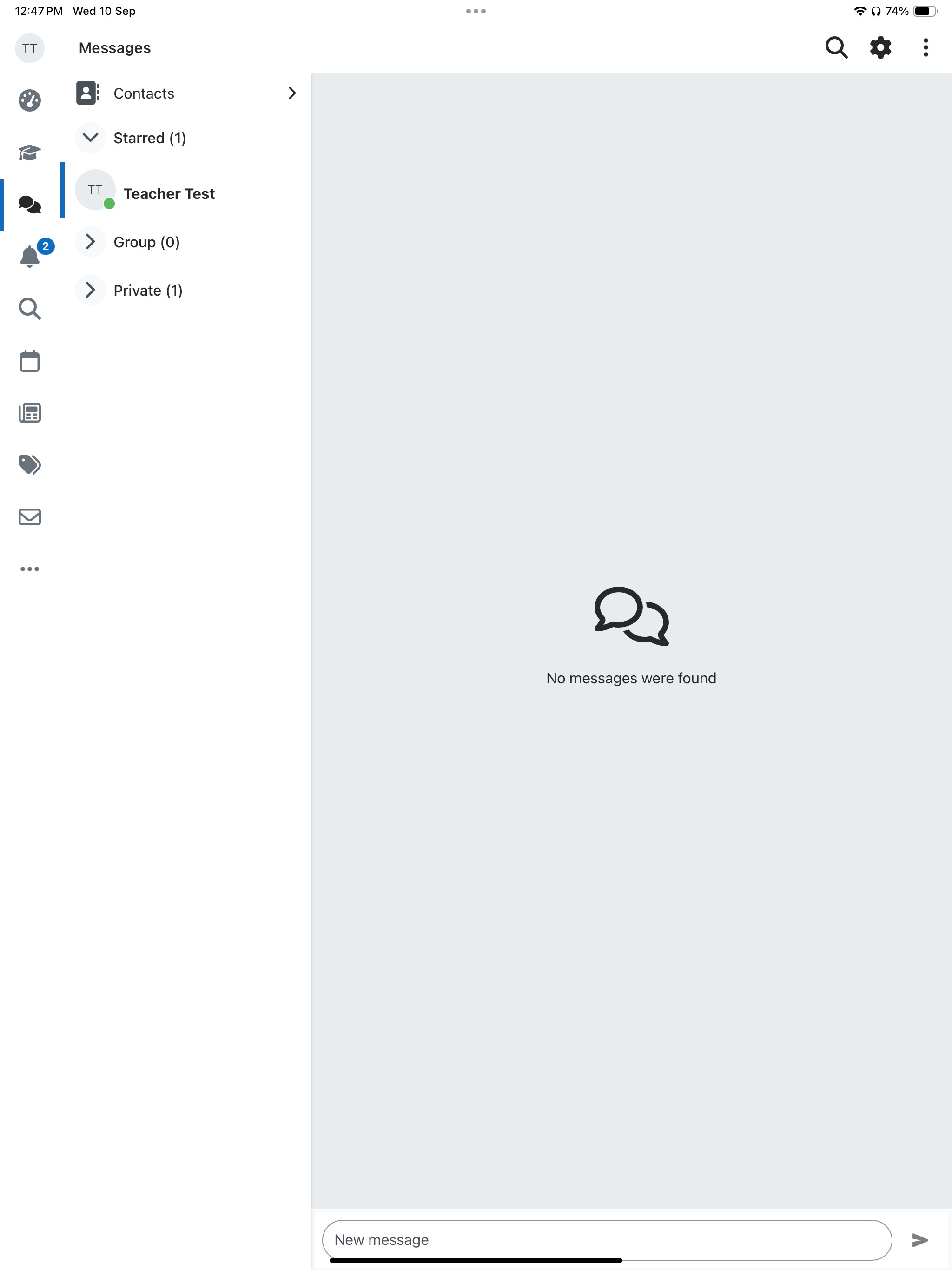This screenshot has height=1270, width=952.
Task: Open Contacts via right arrow chevron
Action: pyautogui.click(x=291, y=93)
